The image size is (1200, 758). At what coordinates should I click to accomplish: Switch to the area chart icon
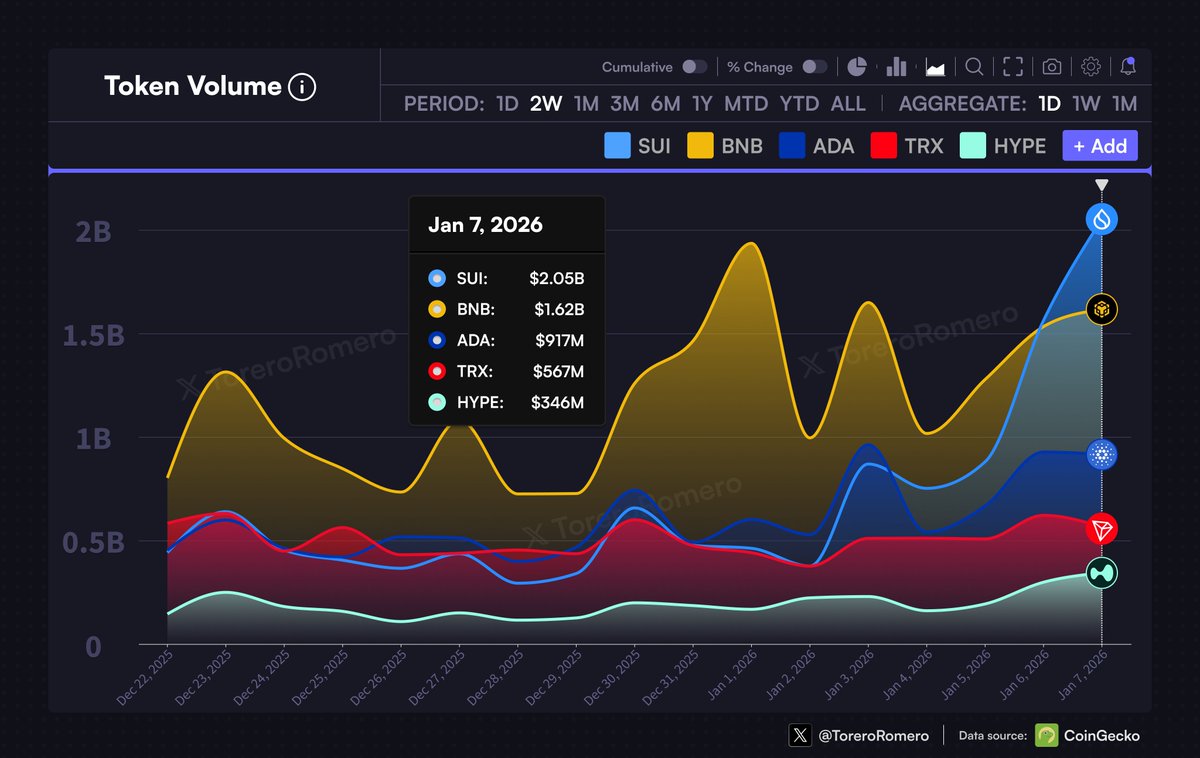[935, 66]
